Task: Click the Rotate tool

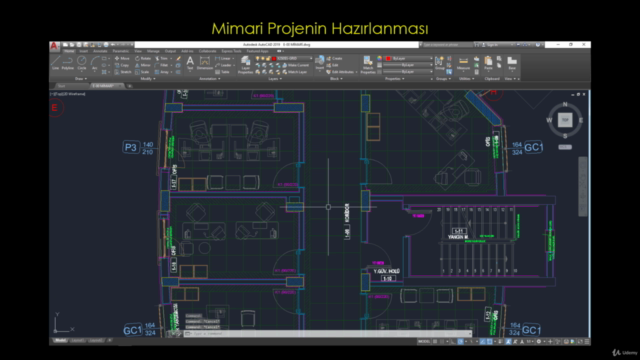Action: pos(143,58)
